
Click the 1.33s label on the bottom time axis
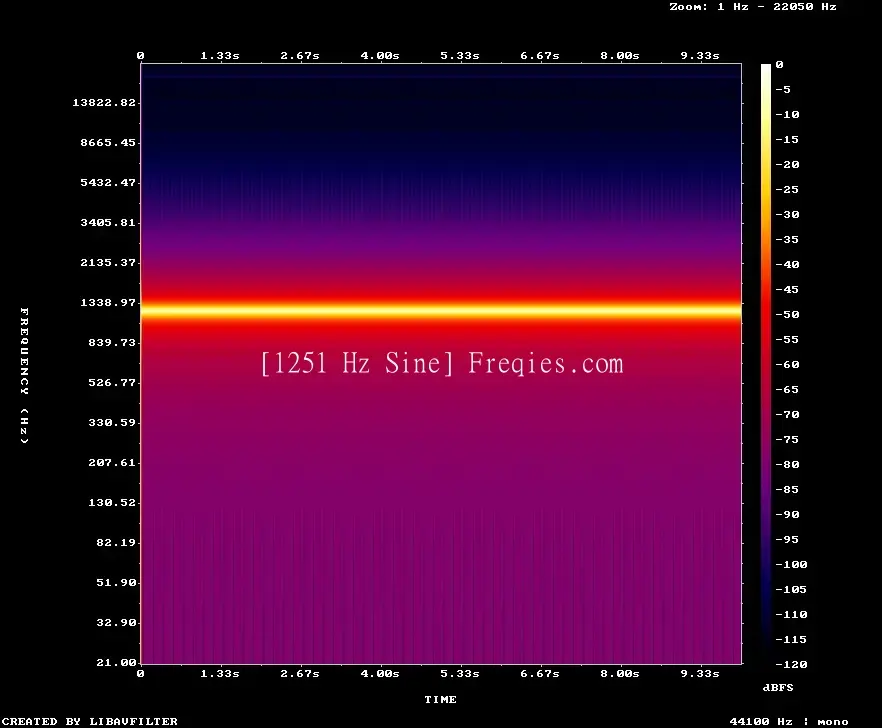click(220, 673)
